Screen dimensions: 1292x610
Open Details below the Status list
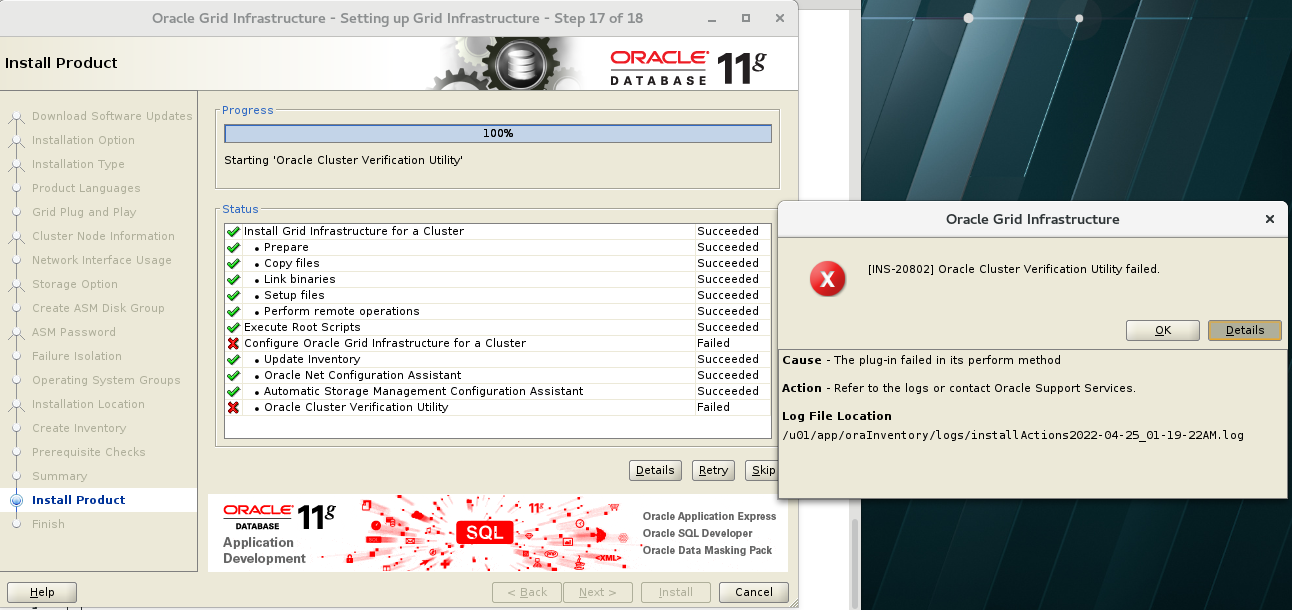(x=655, y=470)
